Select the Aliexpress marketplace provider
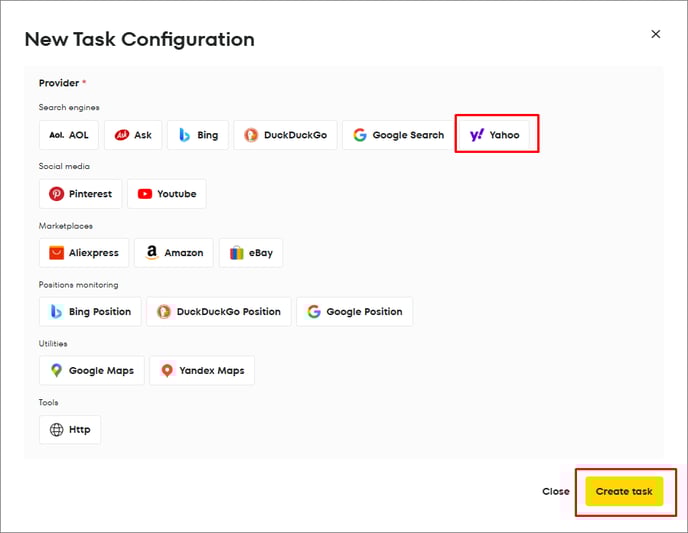The height and width of the screenshot is (533, 688). click(x=82, y=253)
